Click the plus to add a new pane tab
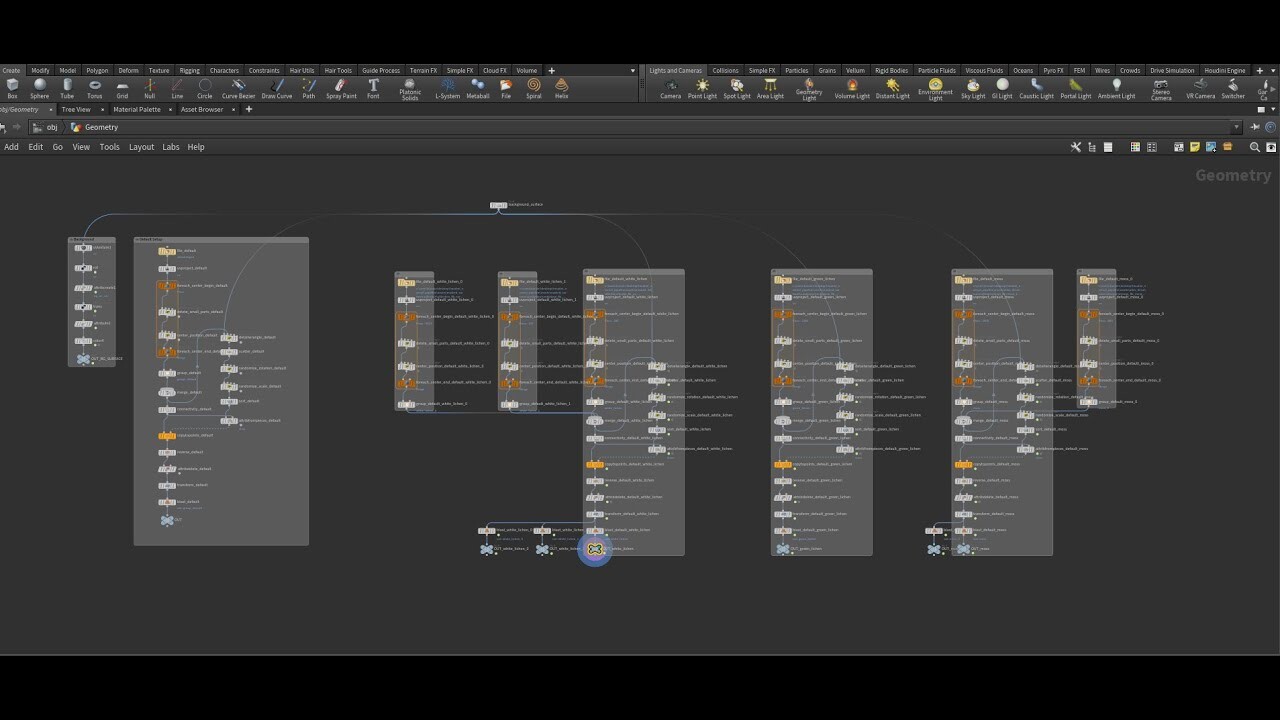The width and height of the screenshot is (1280, 720). coord(248,109)
